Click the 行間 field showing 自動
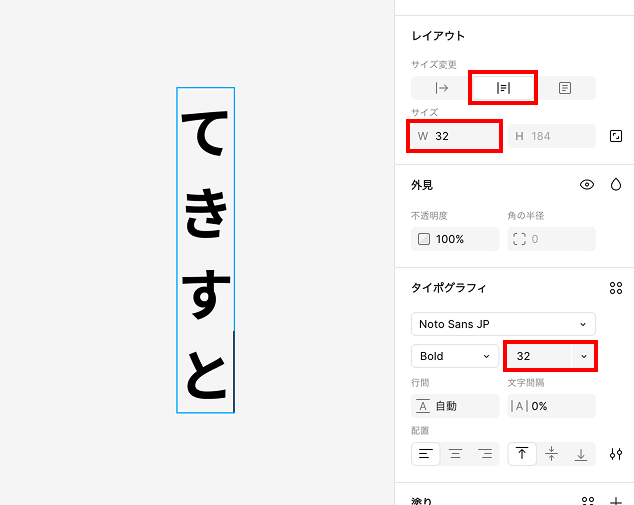This screenshot has width=634, height=505. [455, 406]
